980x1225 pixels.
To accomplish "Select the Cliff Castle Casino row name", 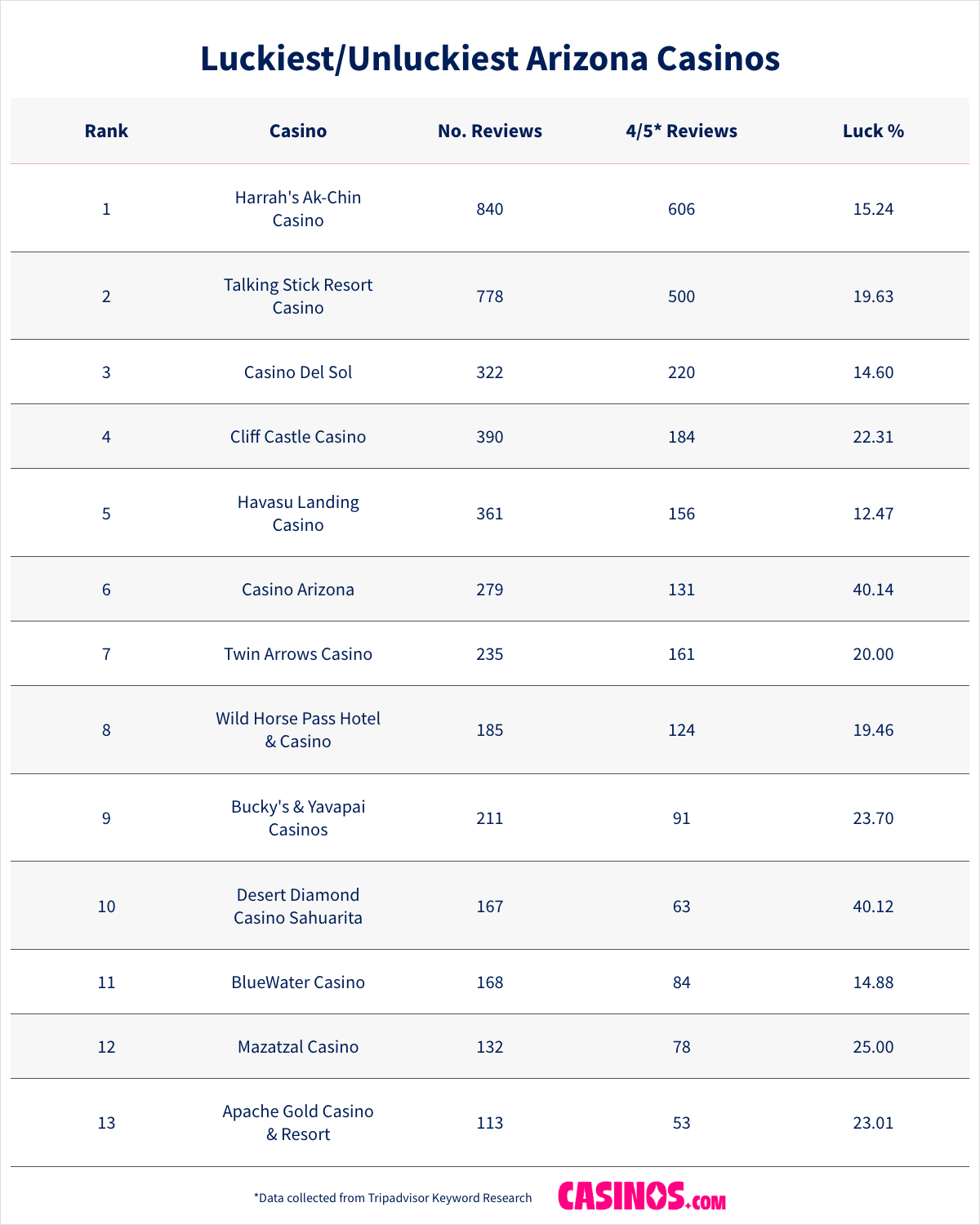I will tap(298, 437).
